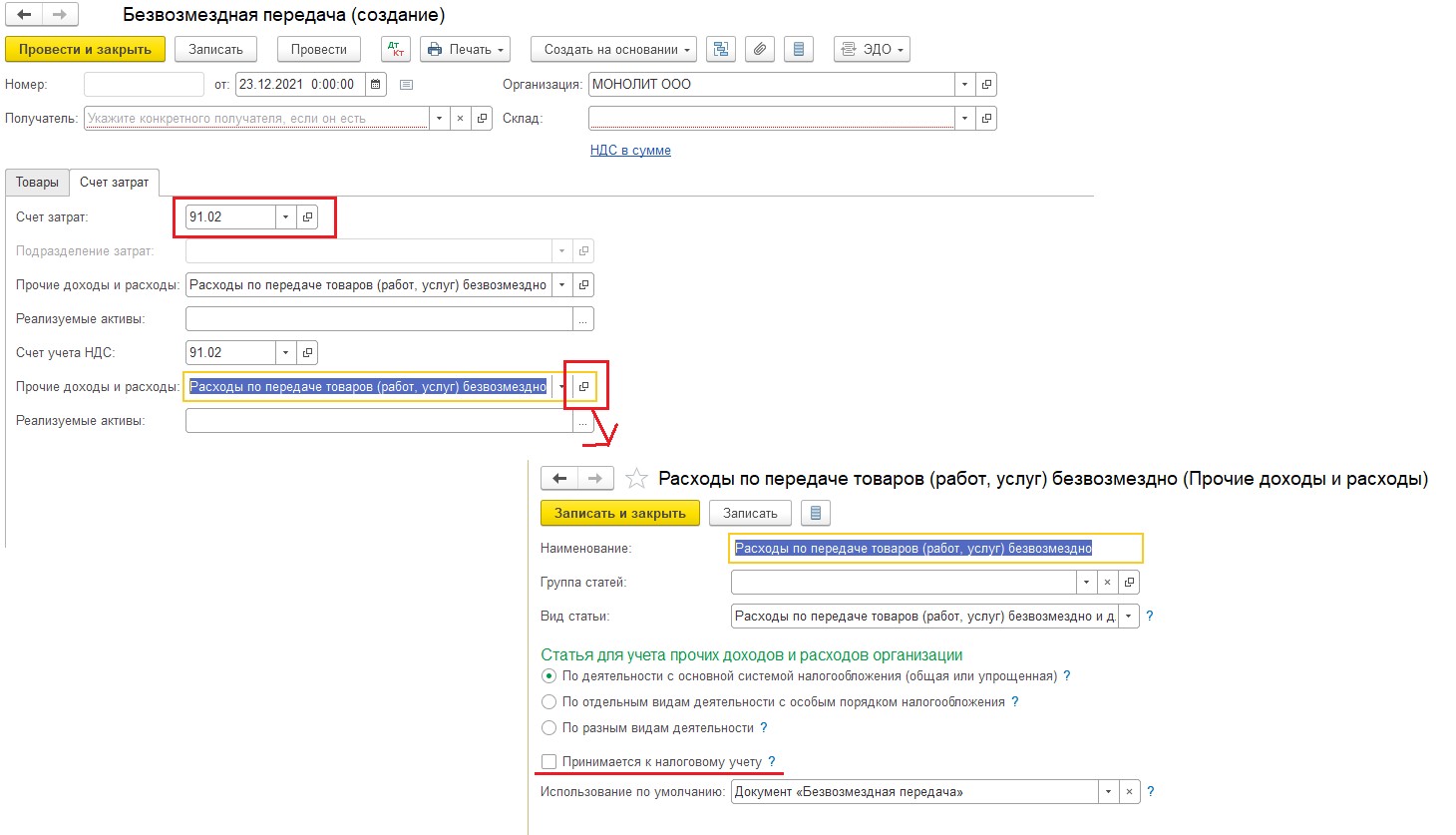Image resolution: width=1456 pixels, height=835 pixels.
Task: Expand the Вид статьи dropdown
Action: click(1128, 616)
